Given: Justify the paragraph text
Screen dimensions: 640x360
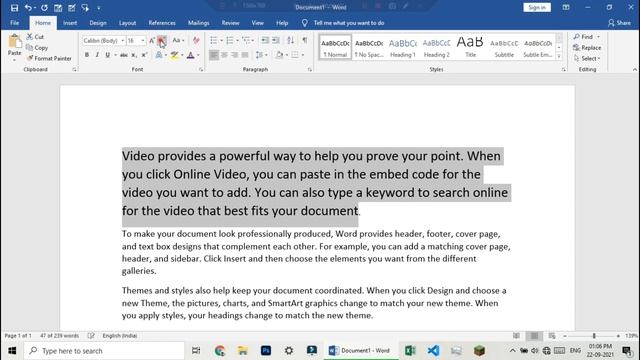Looking at the screenshot, I should (245, 55).
